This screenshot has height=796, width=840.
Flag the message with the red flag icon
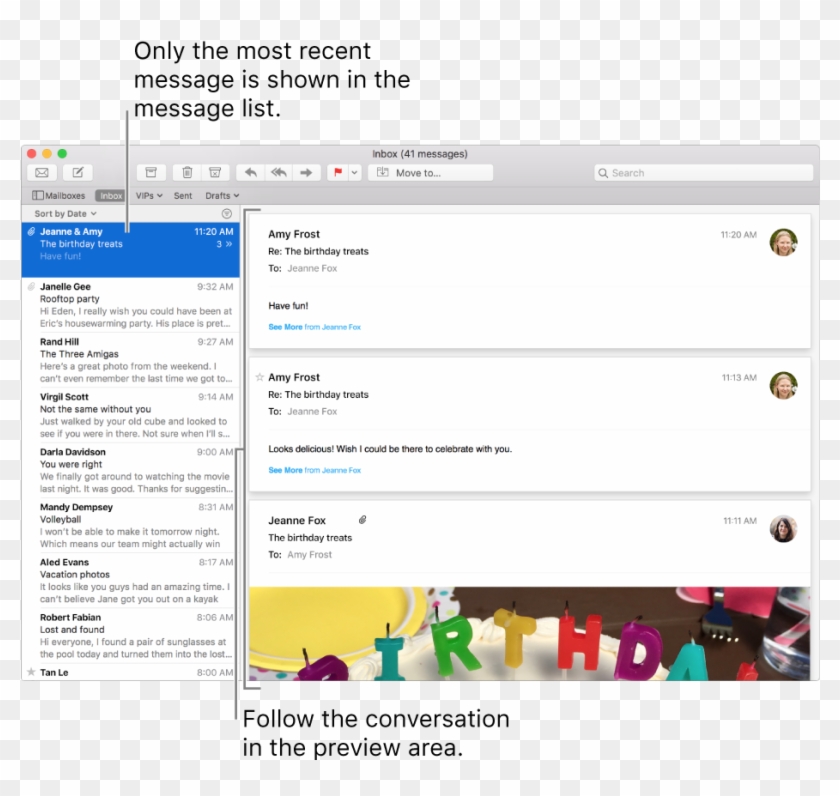[x=338, y=172]
